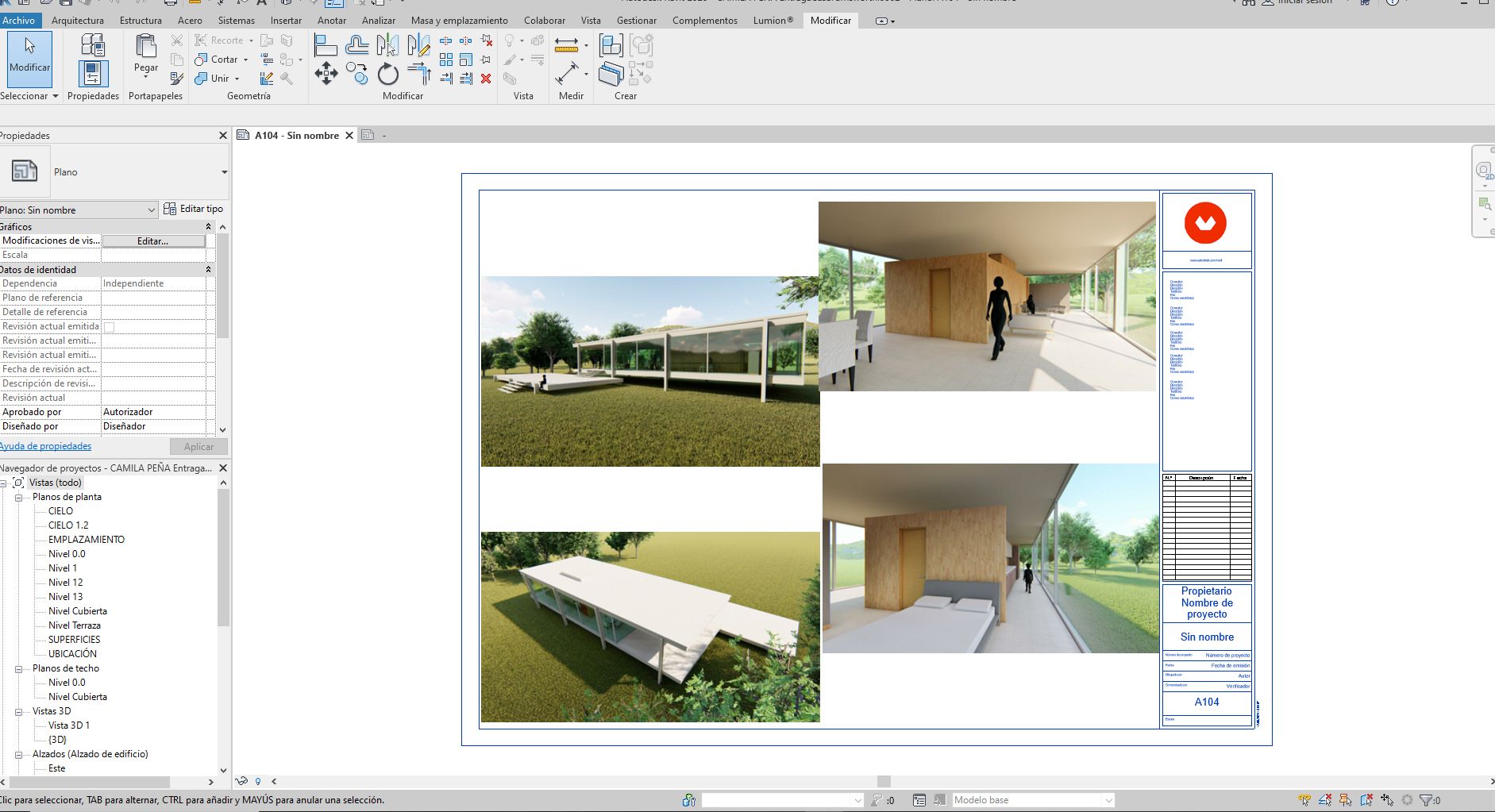The height and width of the screenshot is (812, 1495).
Task: Check the Revisión actual emitida checkbox
Action: click(110, 325)
